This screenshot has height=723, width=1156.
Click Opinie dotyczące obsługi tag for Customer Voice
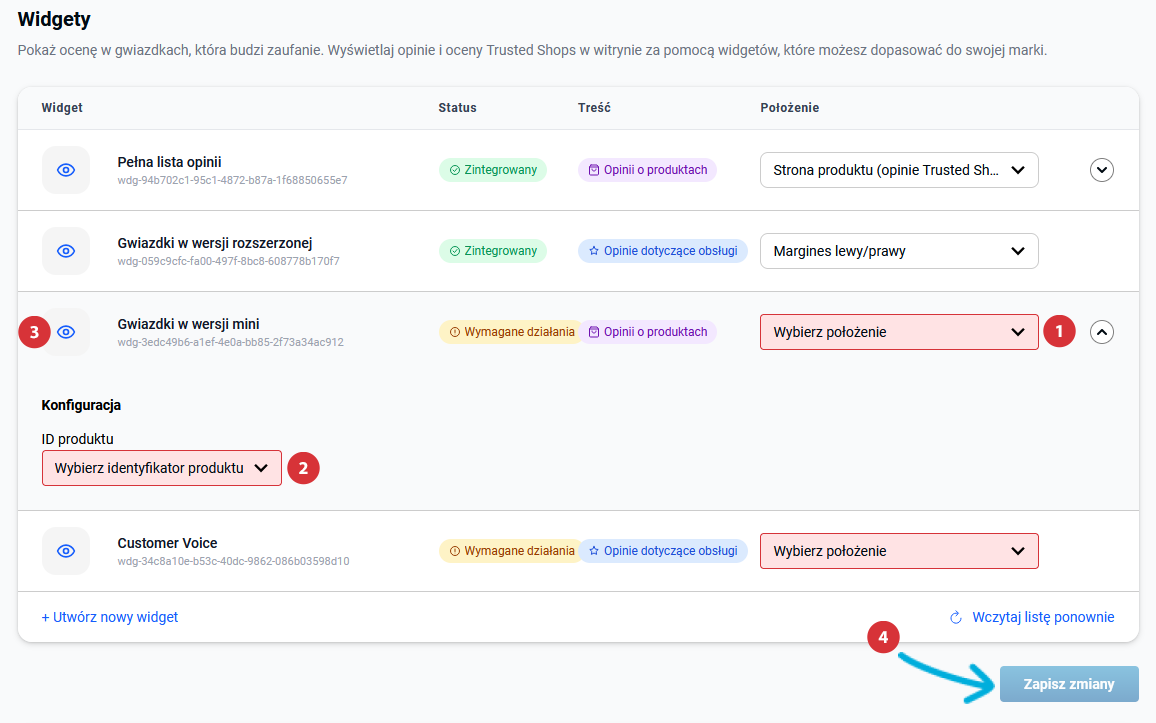(662, 551)
